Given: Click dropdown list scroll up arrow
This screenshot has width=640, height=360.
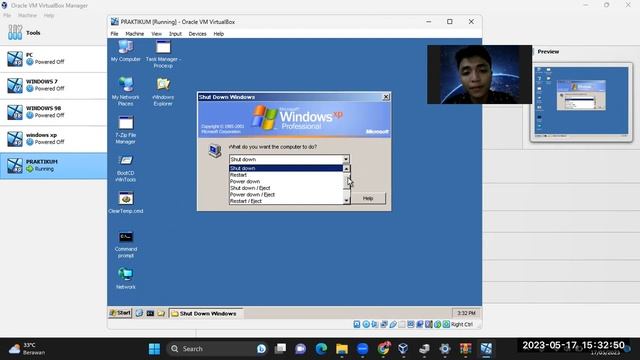Looking at the screenshot, I should pos(346,169).
